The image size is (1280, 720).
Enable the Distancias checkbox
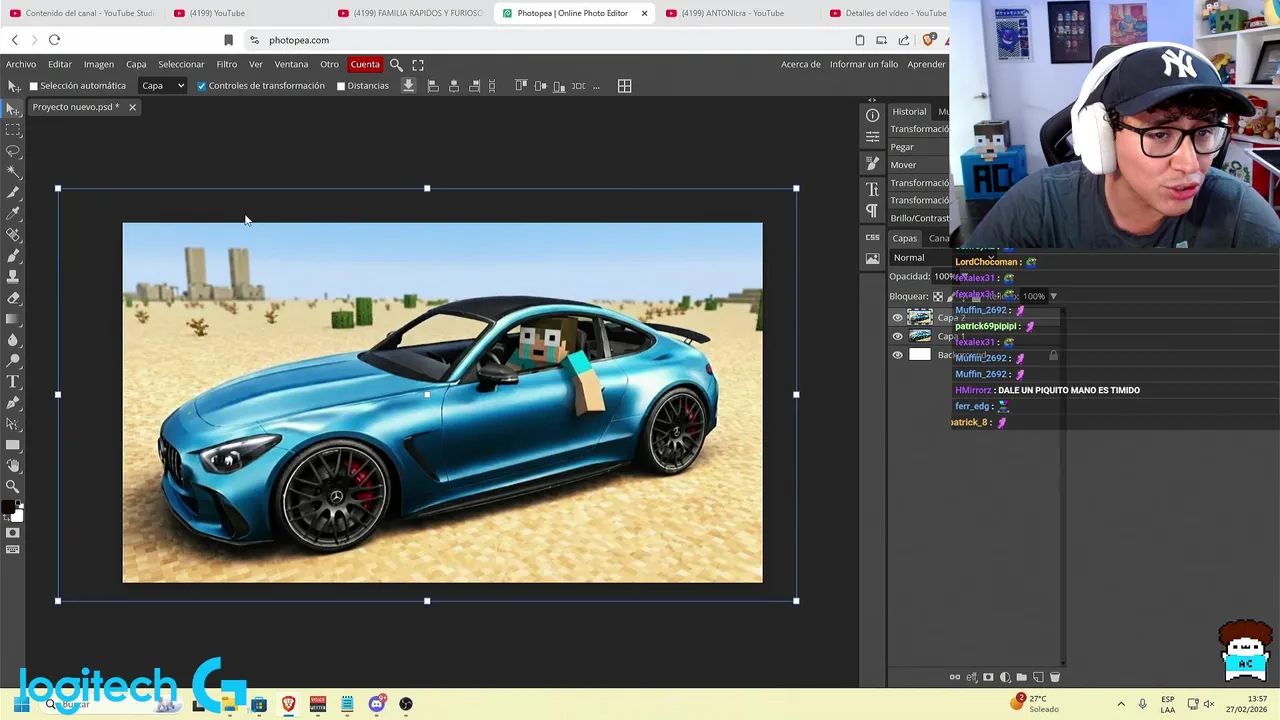tap(341, 86)
